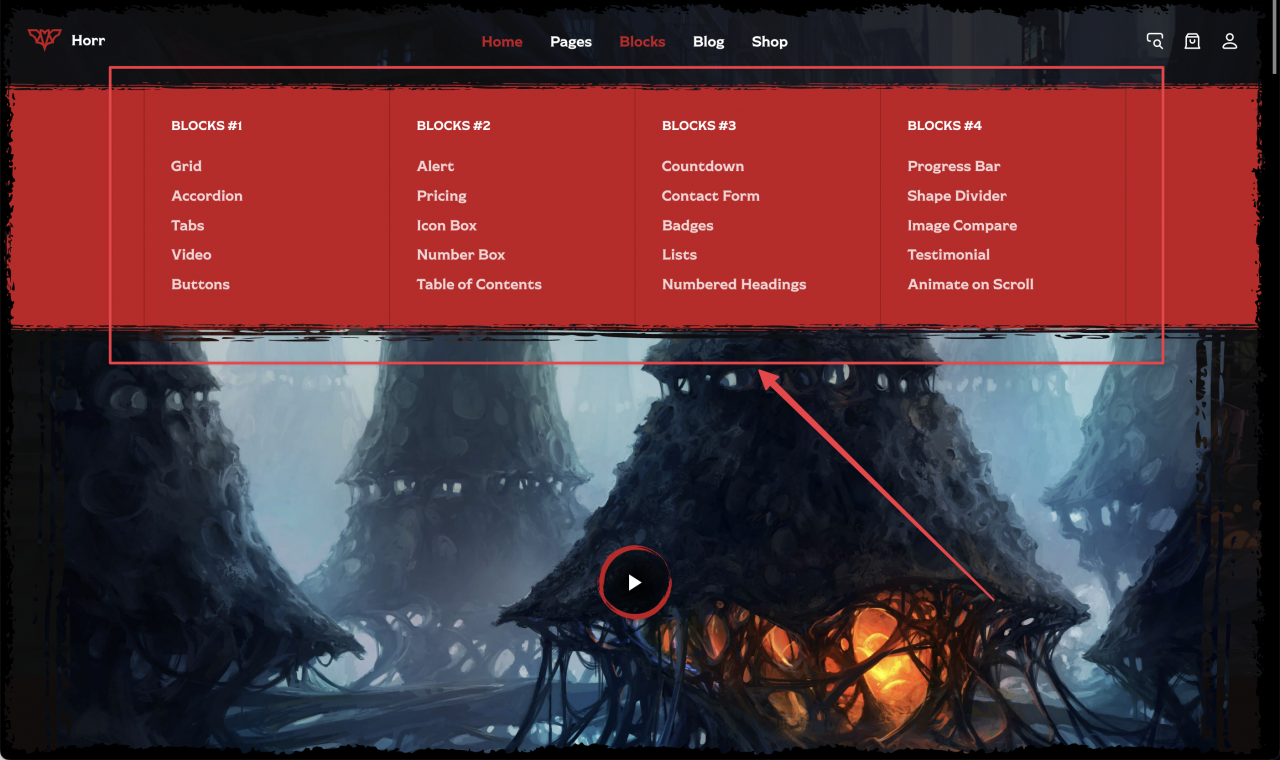Select the Alert block link
This screenshot has height=760, width=1280.
435,166
